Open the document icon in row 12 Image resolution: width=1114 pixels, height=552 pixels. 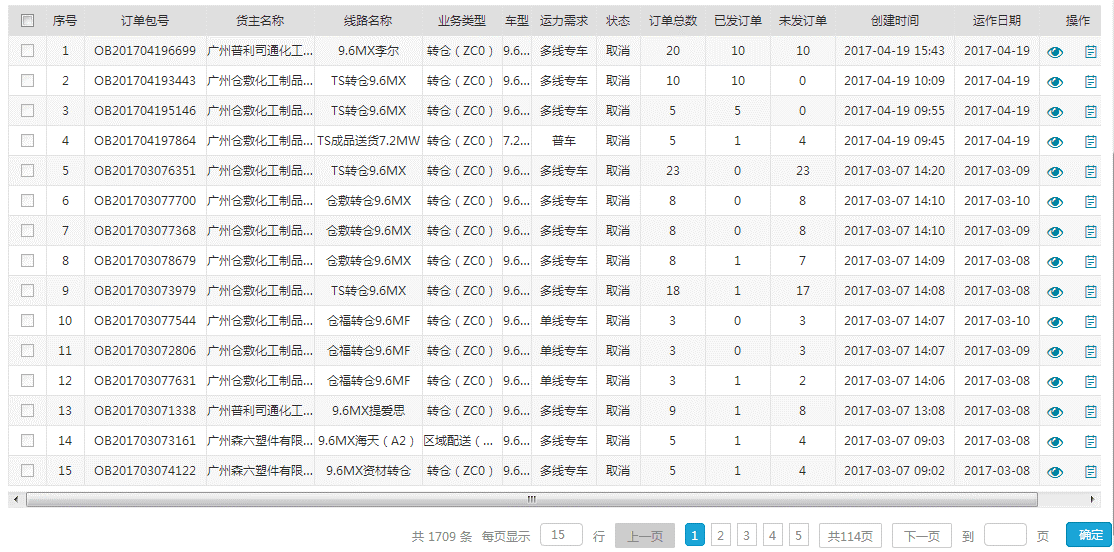(1091, 382)
